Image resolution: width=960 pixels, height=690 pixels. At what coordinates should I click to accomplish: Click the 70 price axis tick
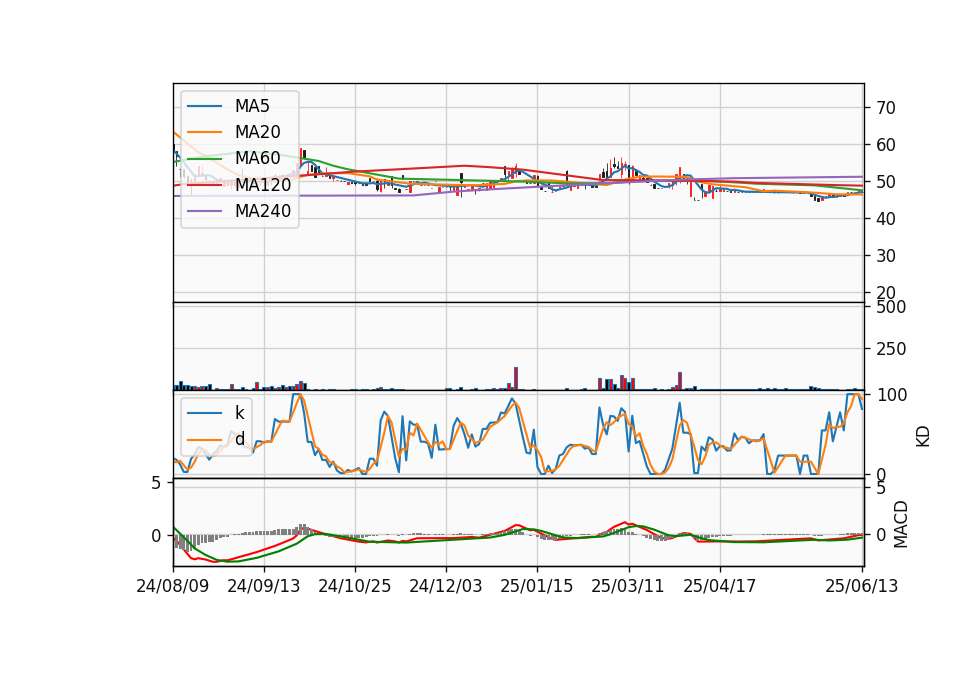point(885,108)
